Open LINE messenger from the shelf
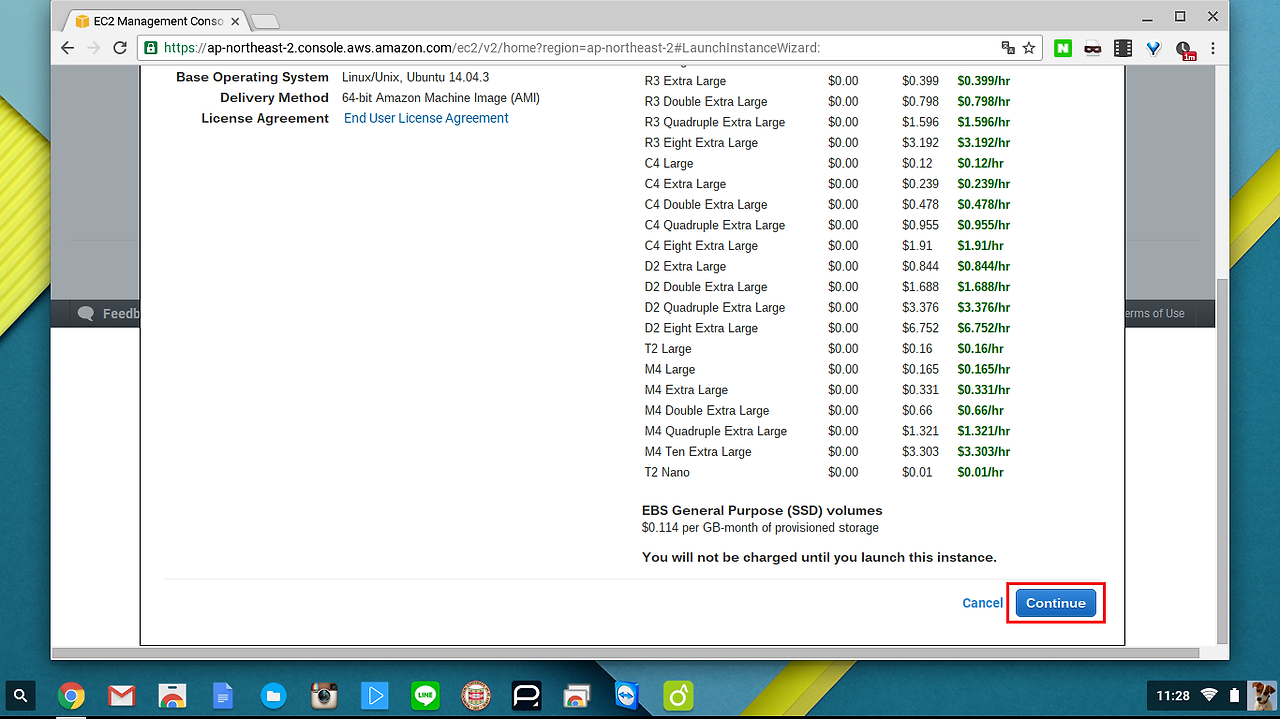The image size is (1280, 719). [425, 695]
